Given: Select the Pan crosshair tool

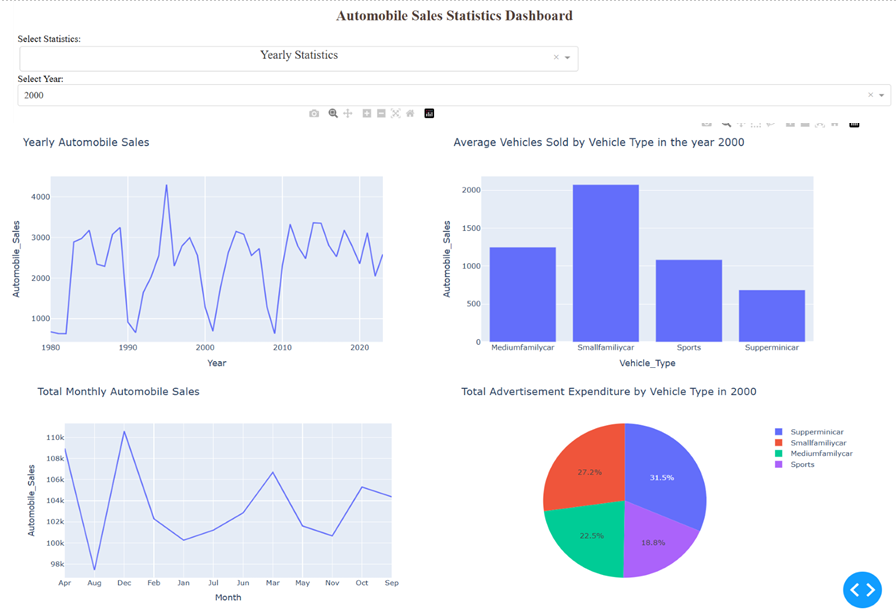Looking at the screenshot, I should point(348,114).
